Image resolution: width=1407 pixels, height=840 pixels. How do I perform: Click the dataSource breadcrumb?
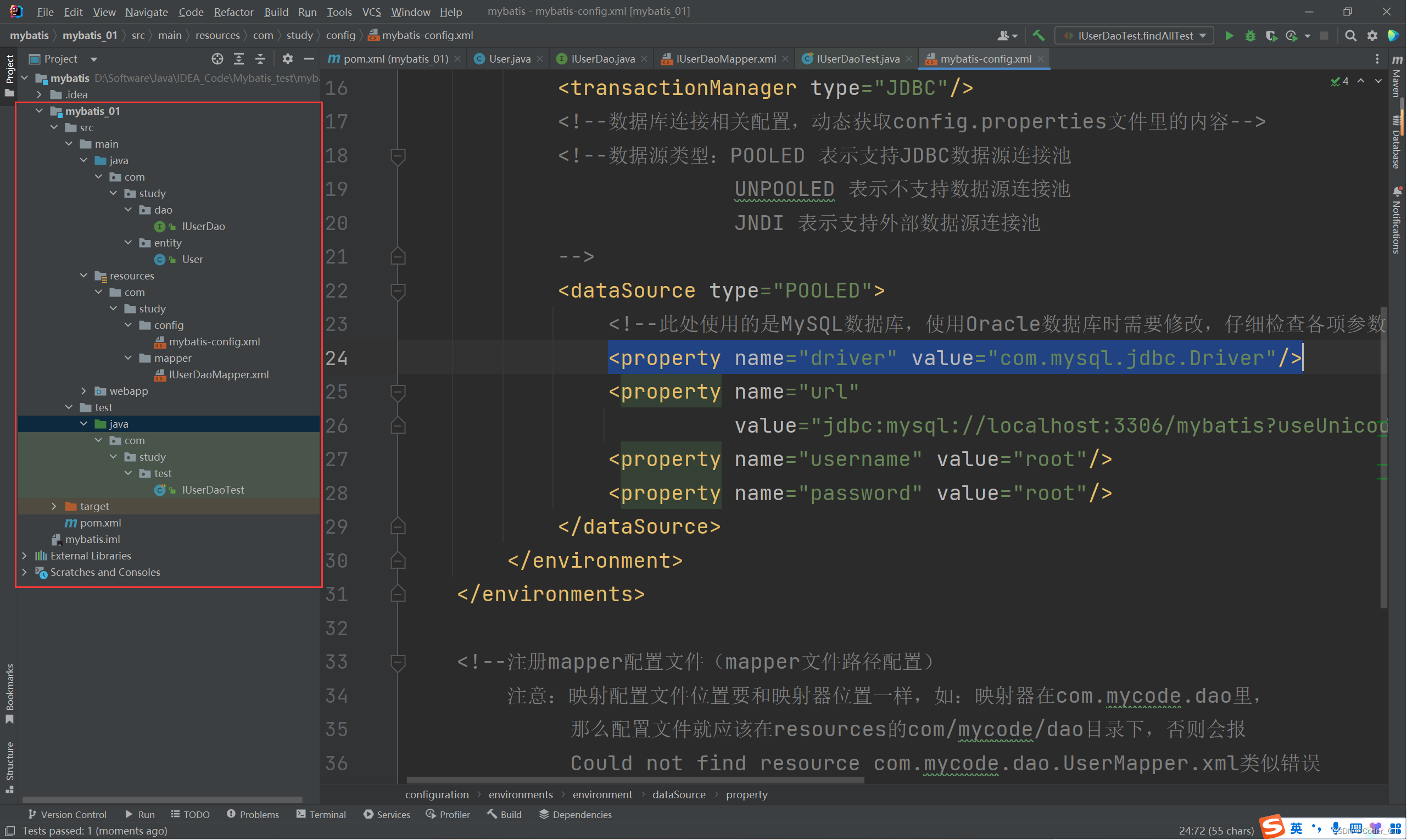coord(678,794)
